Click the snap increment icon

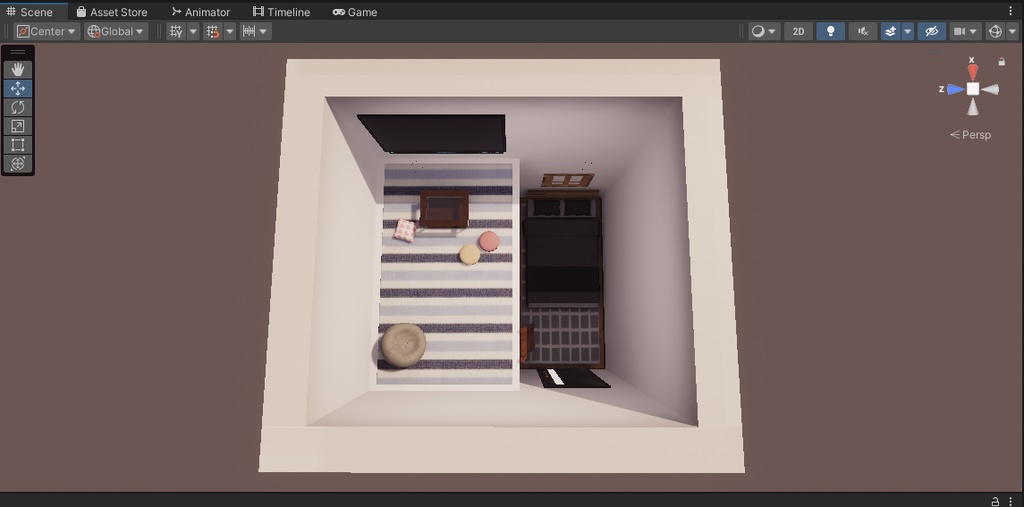tap(248, 31)
